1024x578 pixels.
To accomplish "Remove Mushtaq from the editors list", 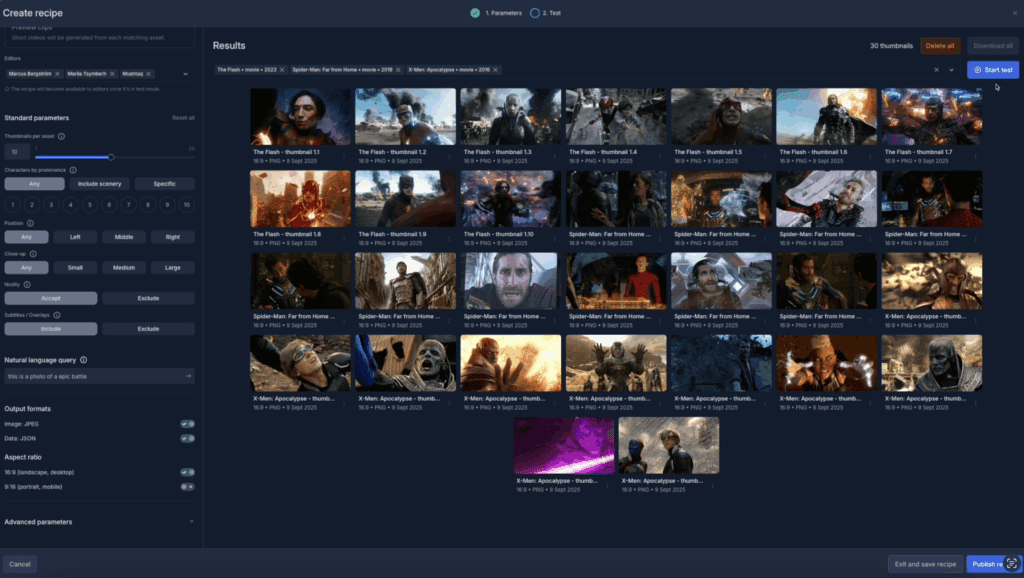I will point(149,74).
